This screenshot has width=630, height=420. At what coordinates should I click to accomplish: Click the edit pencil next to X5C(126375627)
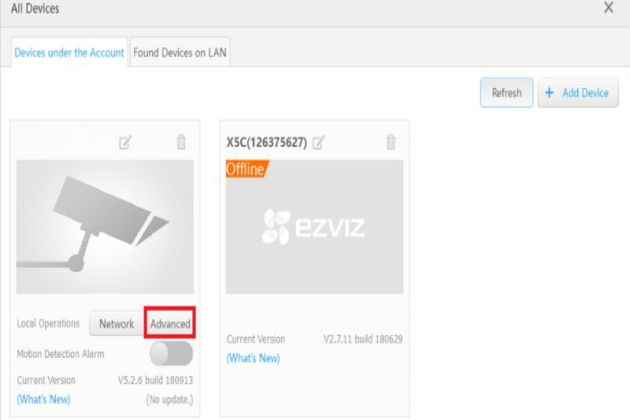(x=318, y=142)
